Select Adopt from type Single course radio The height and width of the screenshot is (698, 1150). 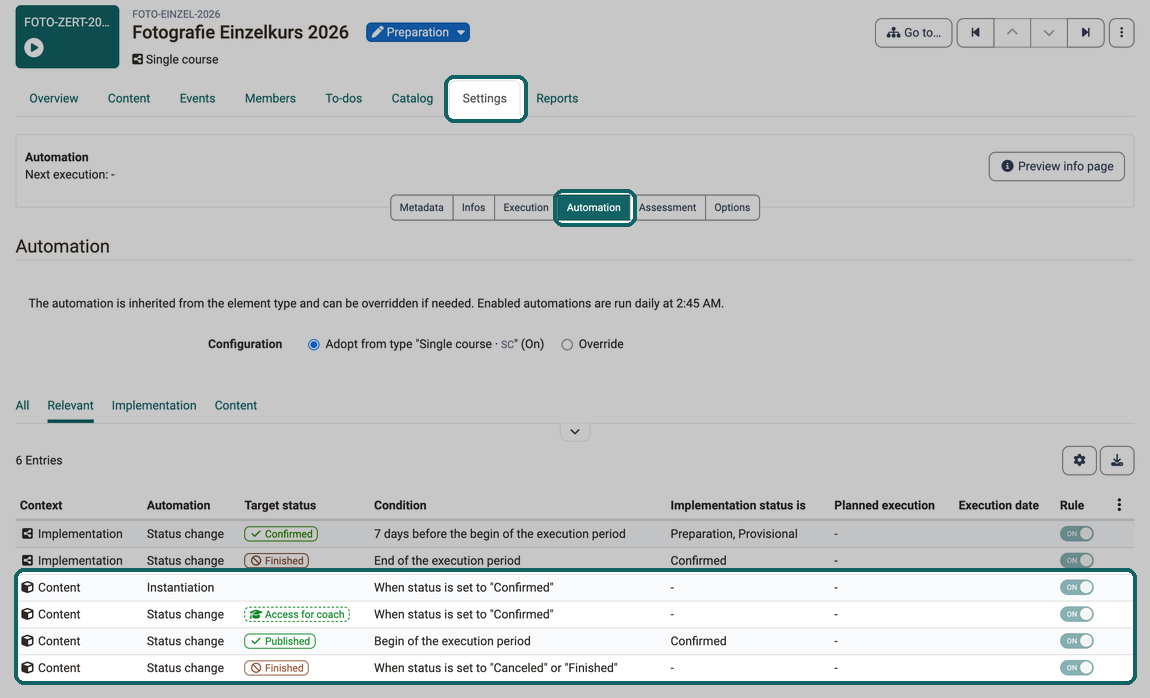[x=314, y=345]
